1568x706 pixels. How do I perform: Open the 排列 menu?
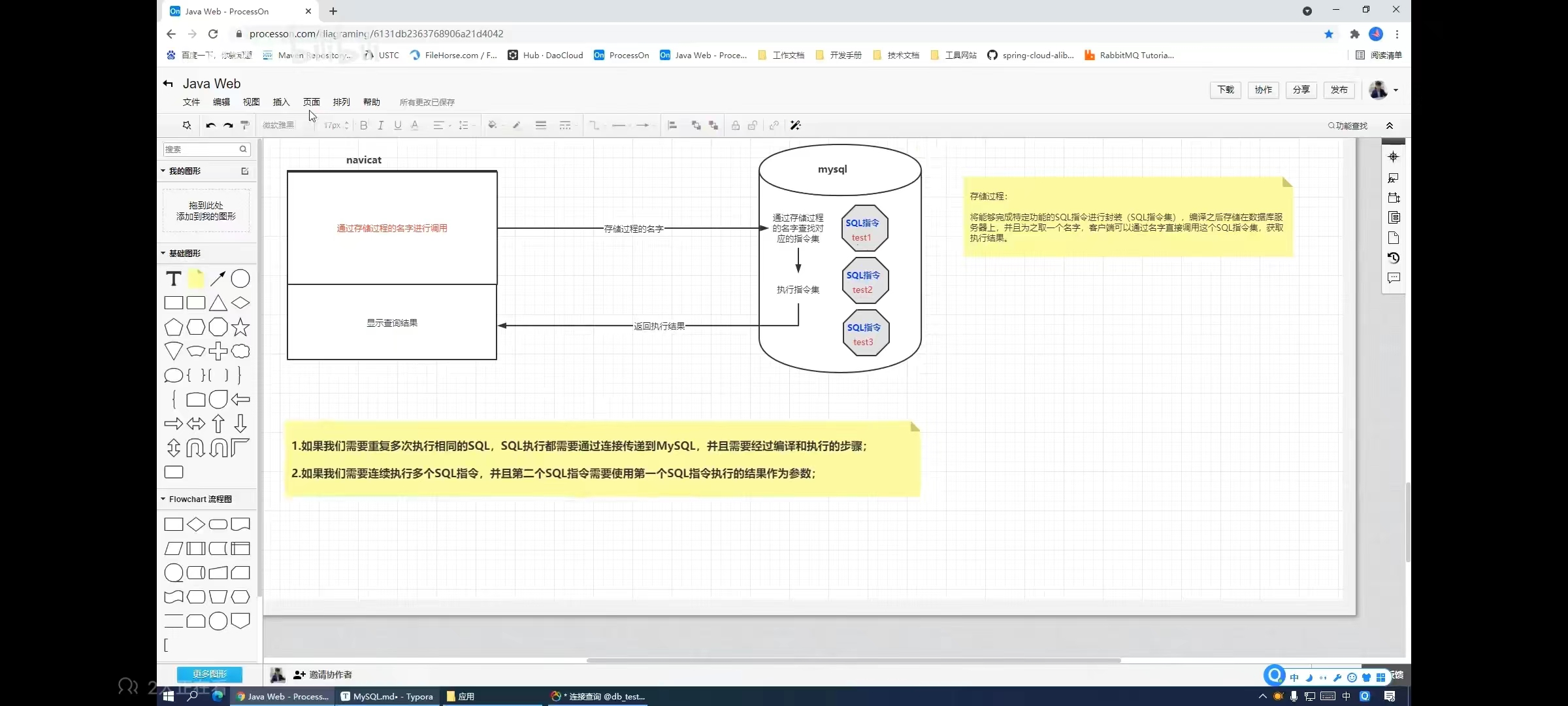click(341, 102)
